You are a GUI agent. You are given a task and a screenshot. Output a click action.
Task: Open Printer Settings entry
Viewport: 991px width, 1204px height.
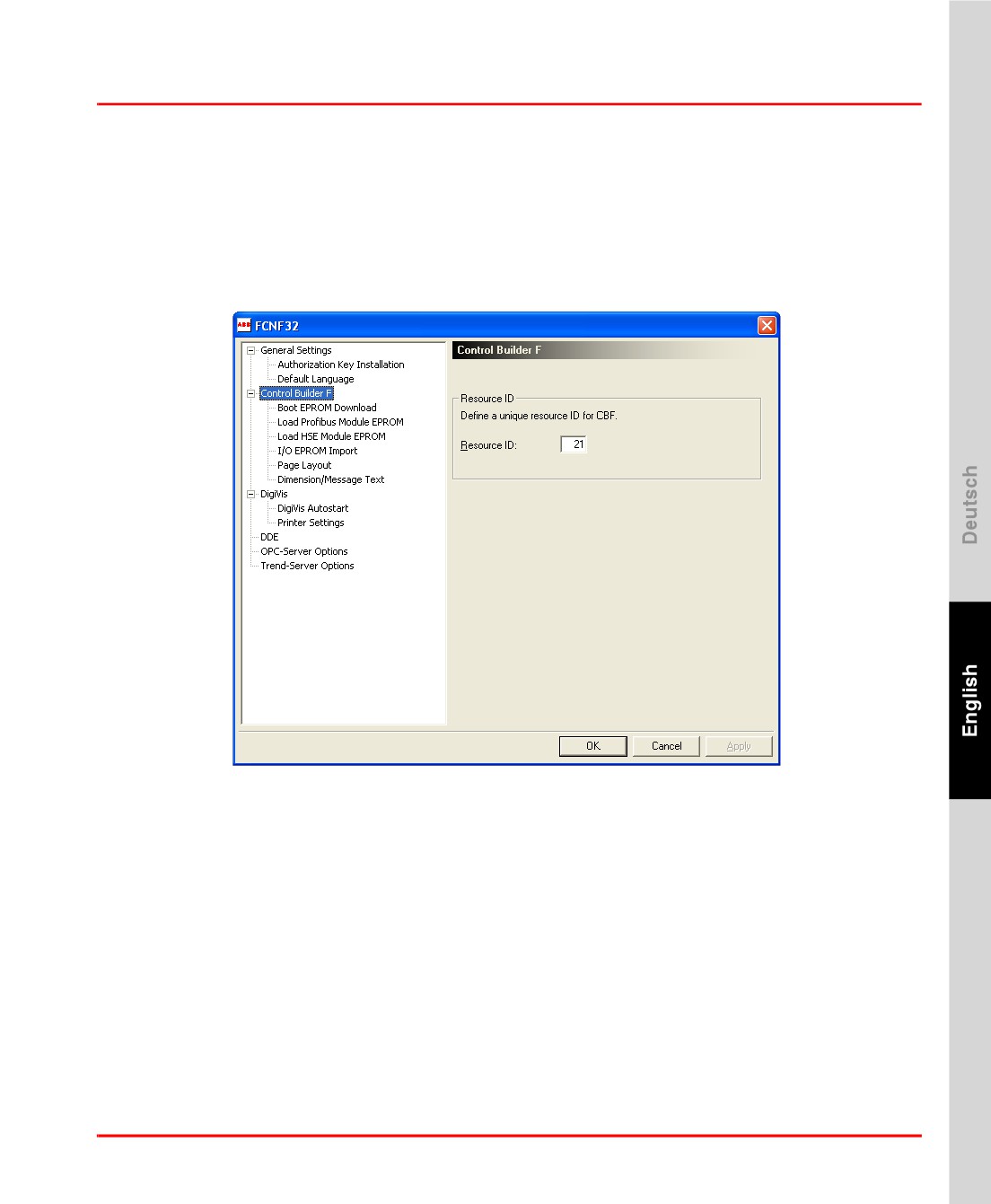(311, 523)
